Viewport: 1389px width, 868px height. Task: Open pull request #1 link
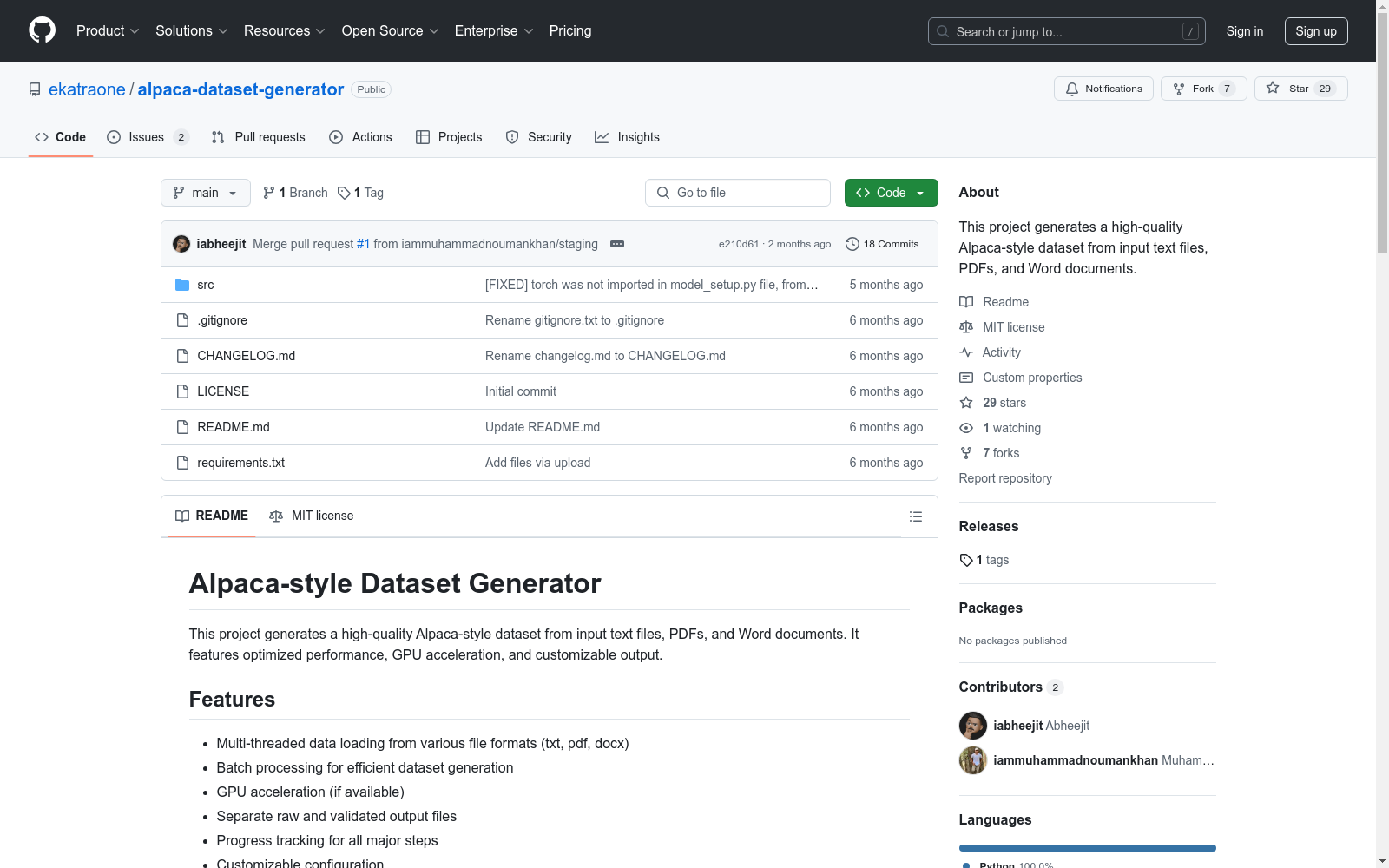click(363, 244)
